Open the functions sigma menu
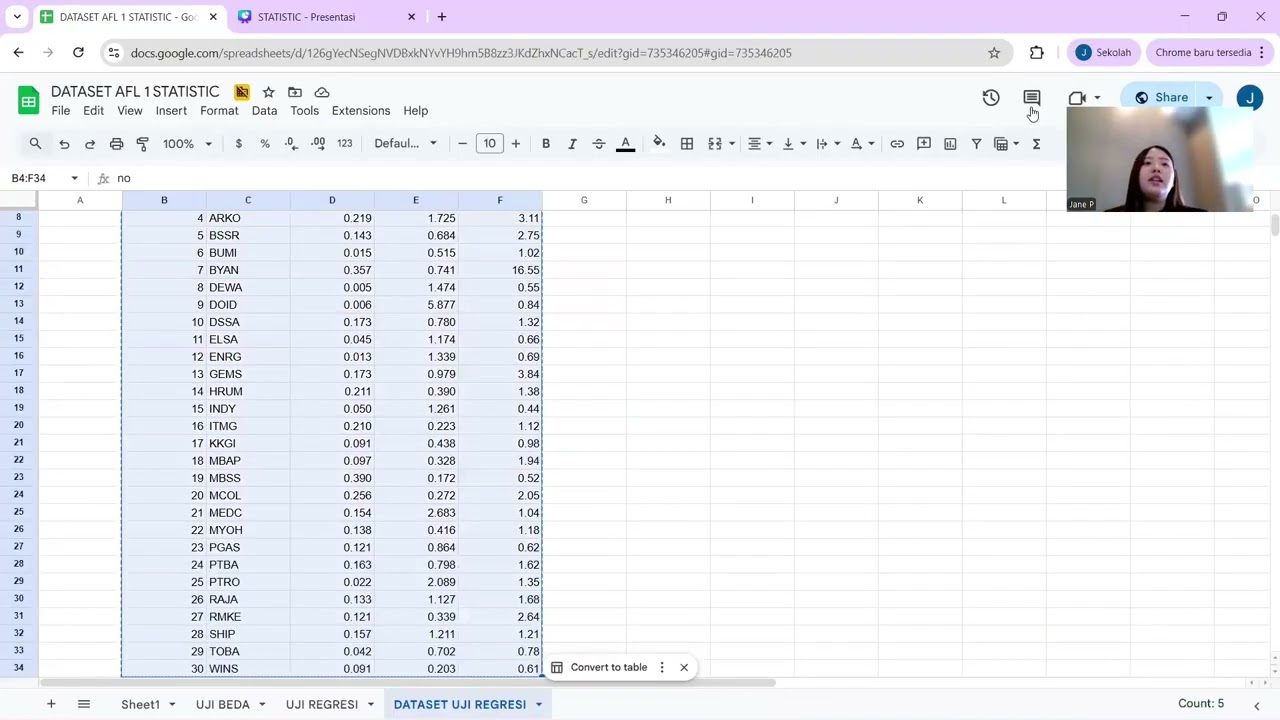This screenshot has width=1280, height=720. click(1036, 144)
